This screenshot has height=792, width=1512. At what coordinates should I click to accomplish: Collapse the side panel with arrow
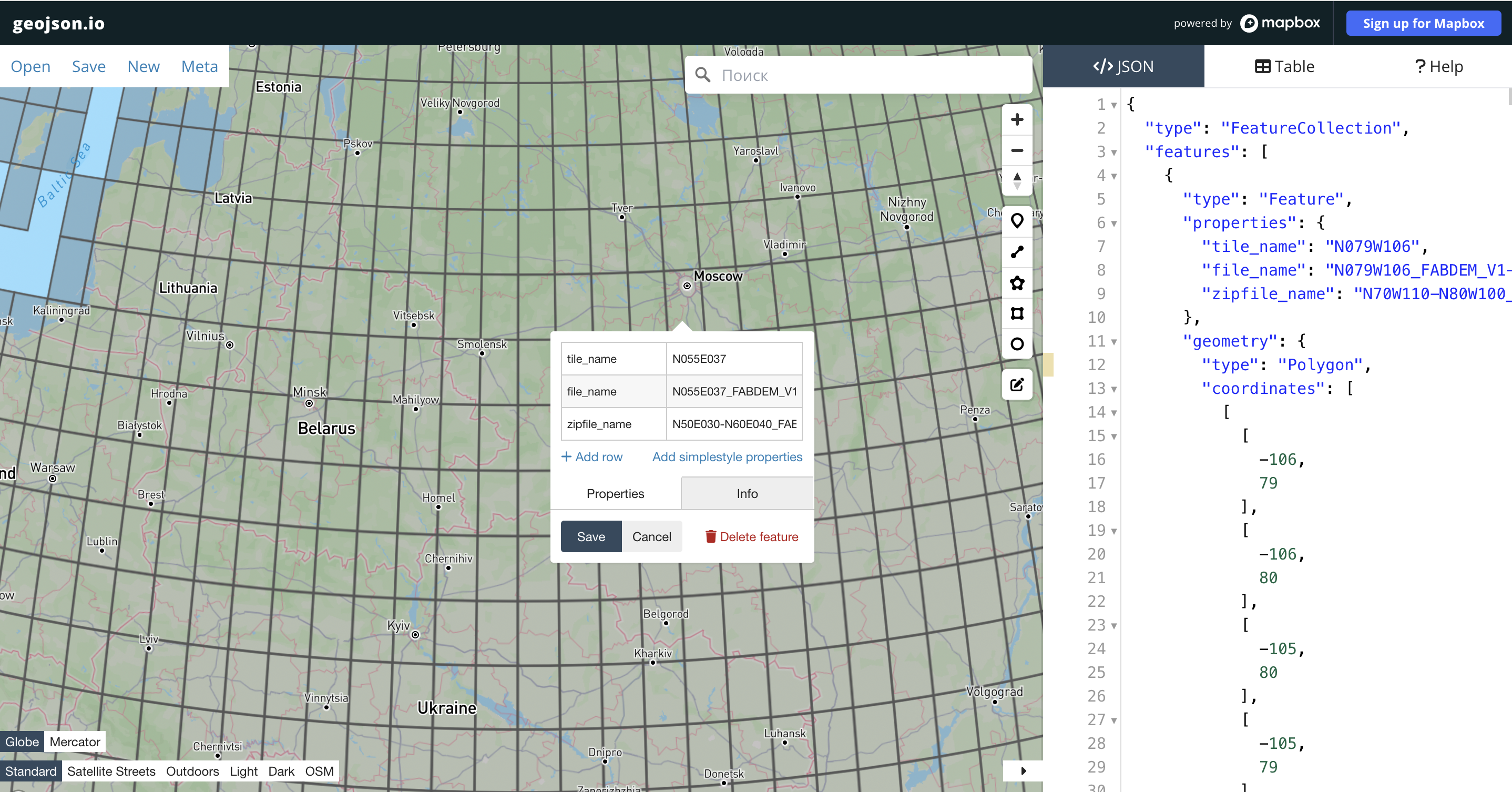1023,771
